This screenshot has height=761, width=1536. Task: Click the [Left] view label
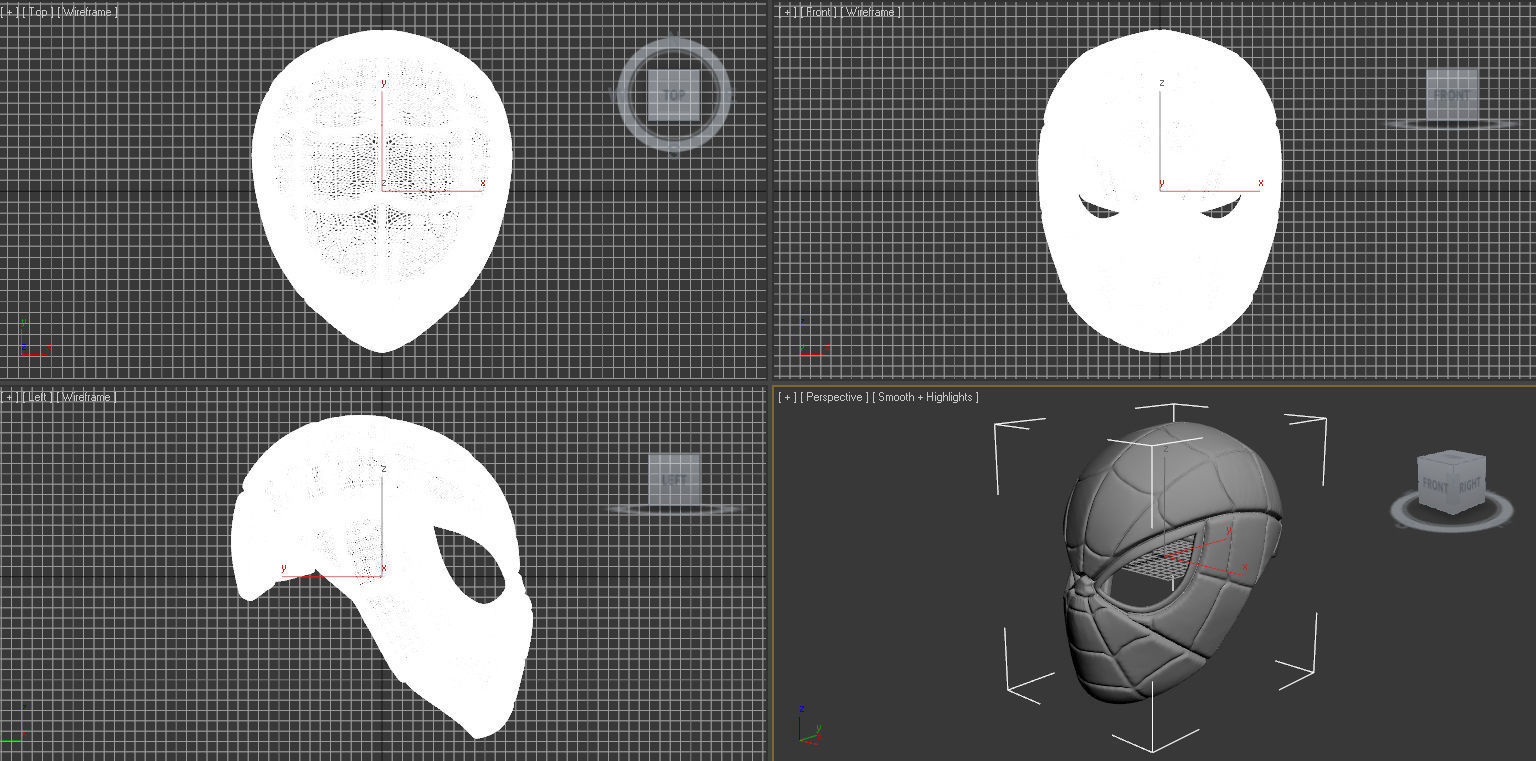click(38, 397)
